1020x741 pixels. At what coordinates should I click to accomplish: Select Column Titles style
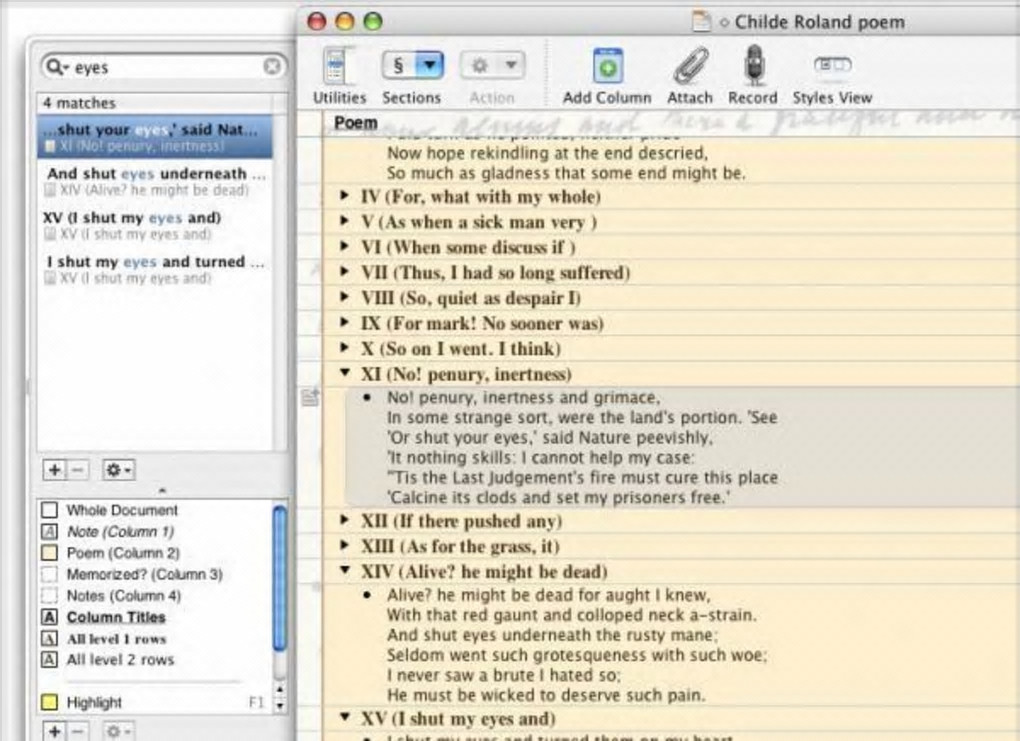point(116,617)
